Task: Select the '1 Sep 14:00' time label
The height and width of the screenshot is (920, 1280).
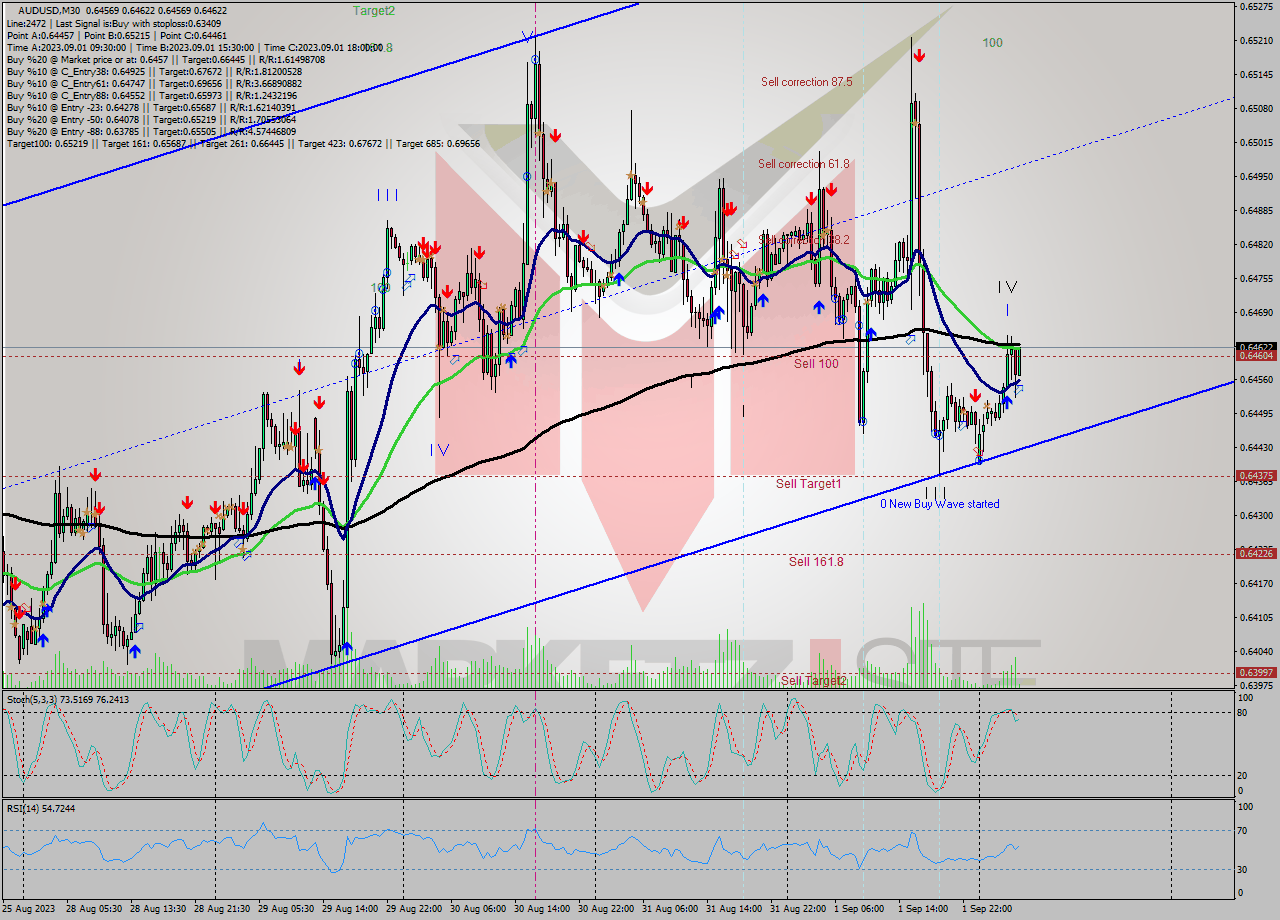Action: 923,909
